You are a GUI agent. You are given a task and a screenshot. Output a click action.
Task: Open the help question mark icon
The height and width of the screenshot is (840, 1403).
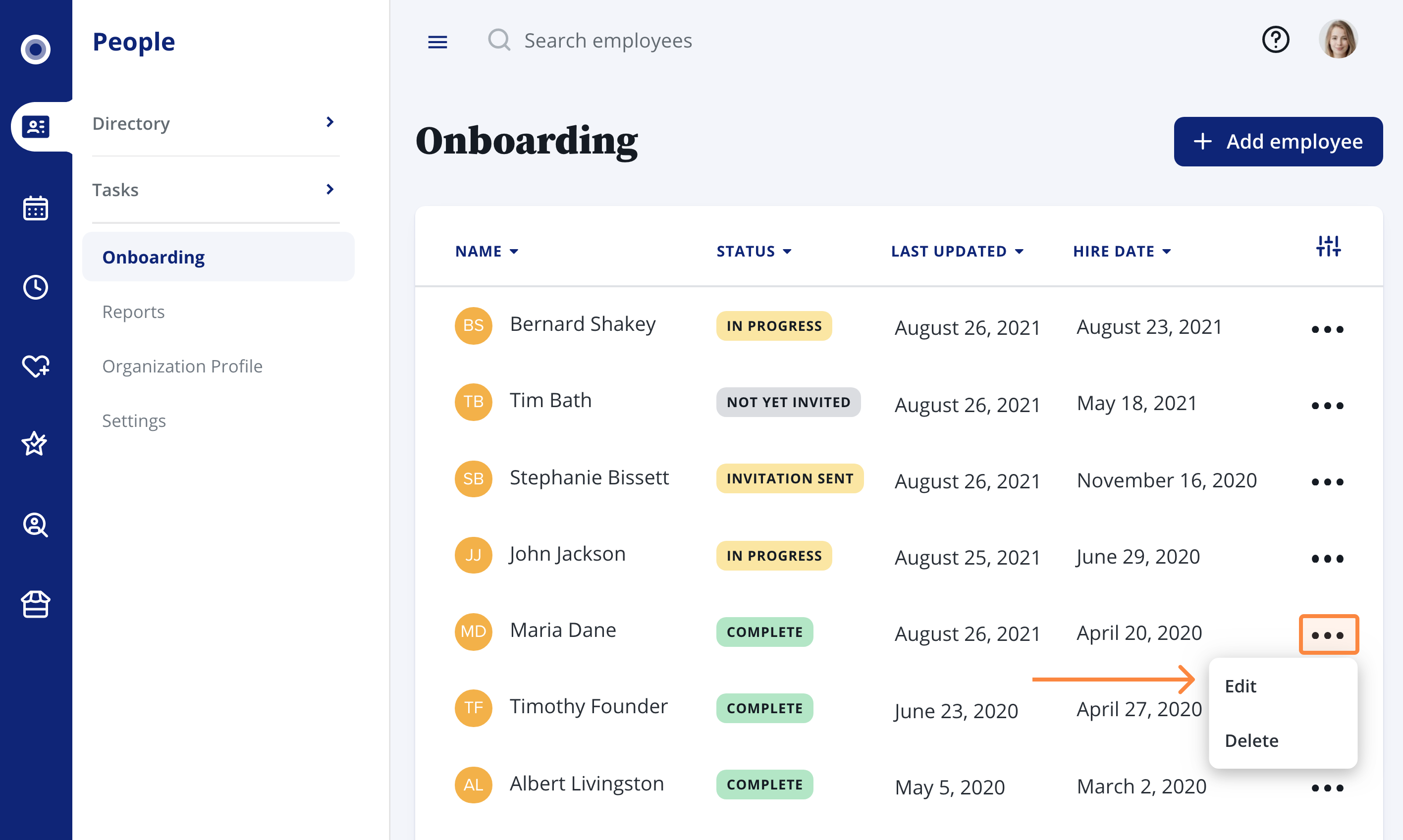pos(1276,40)
